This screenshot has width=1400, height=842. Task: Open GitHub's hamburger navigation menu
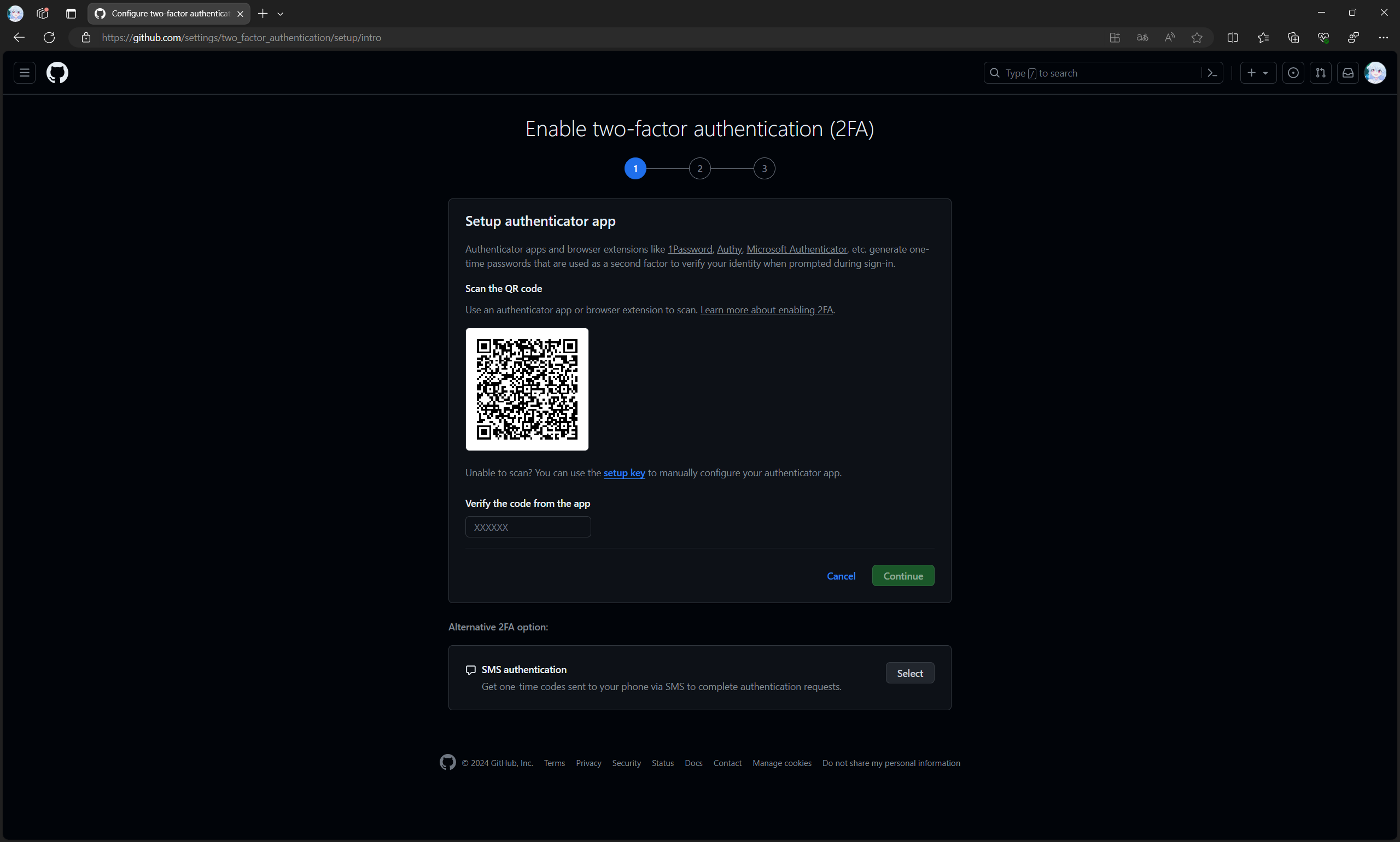pos(24,73)
